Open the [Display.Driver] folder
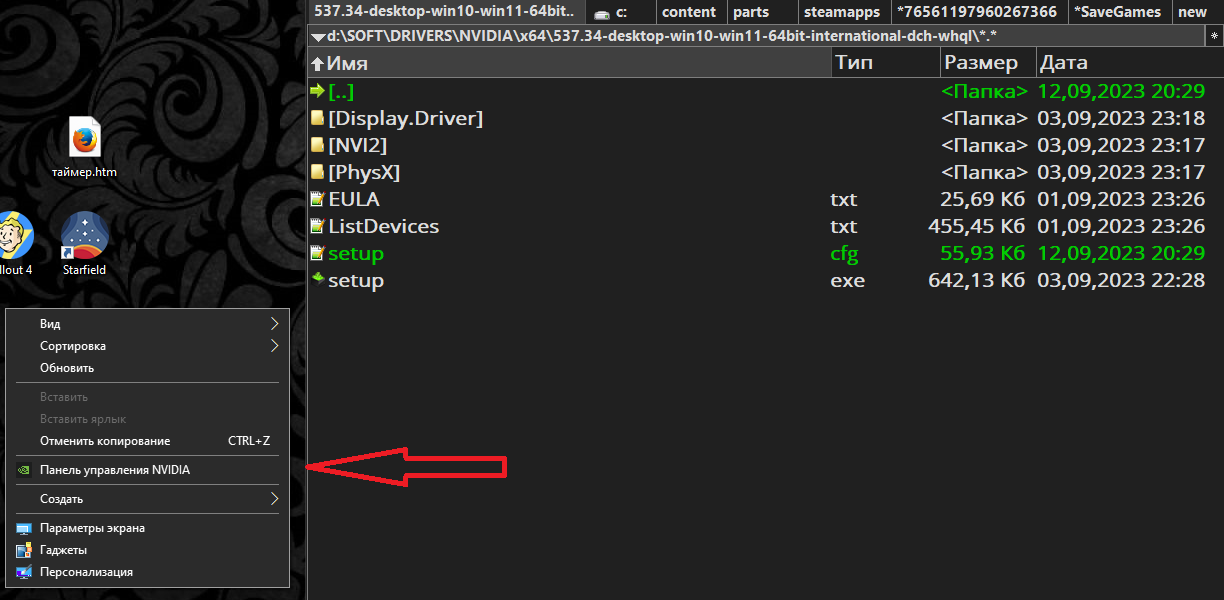This screenshot has height=600, width=1224. coord(405,119)
